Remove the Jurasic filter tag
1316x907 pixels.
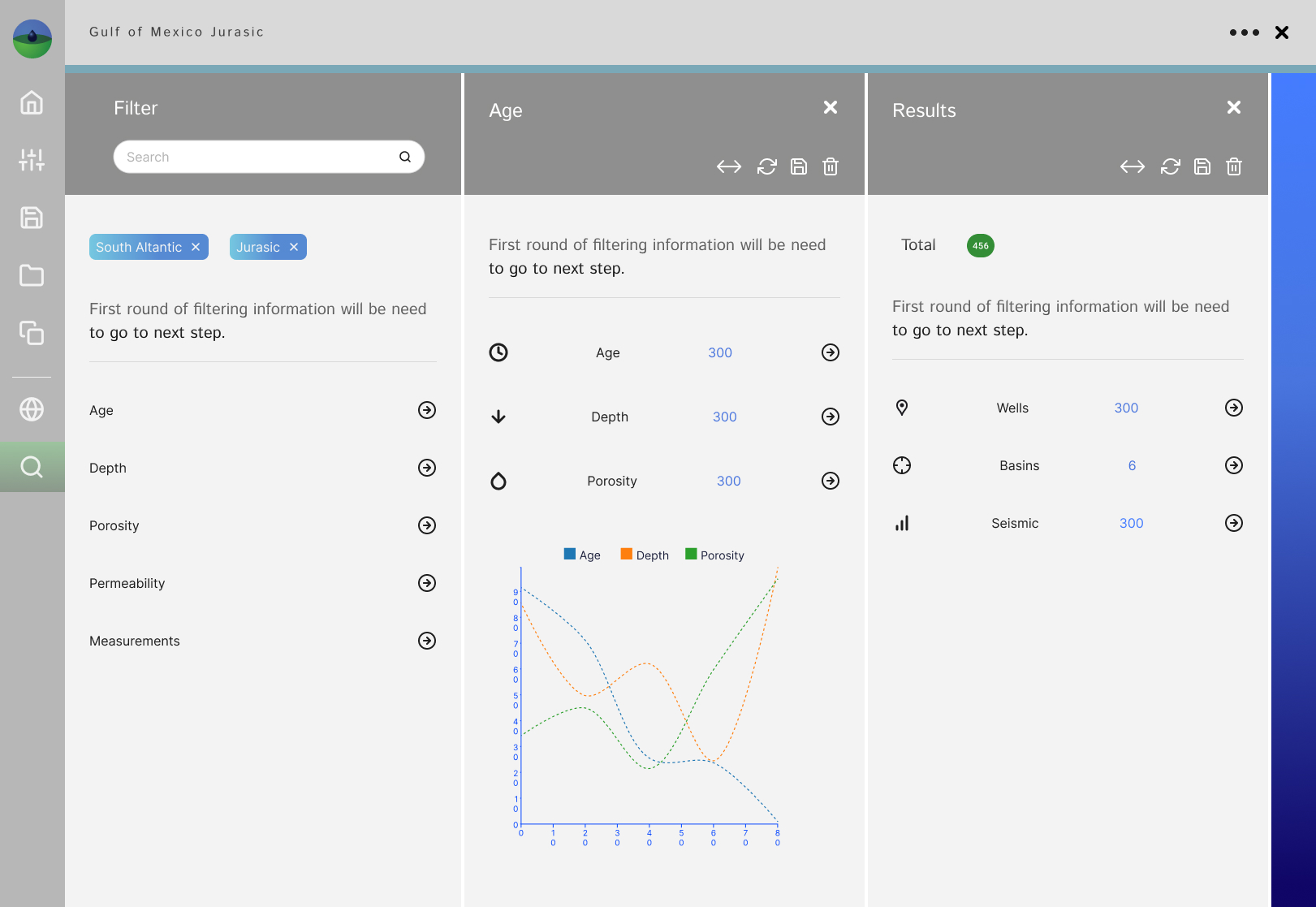click(294, 247)
